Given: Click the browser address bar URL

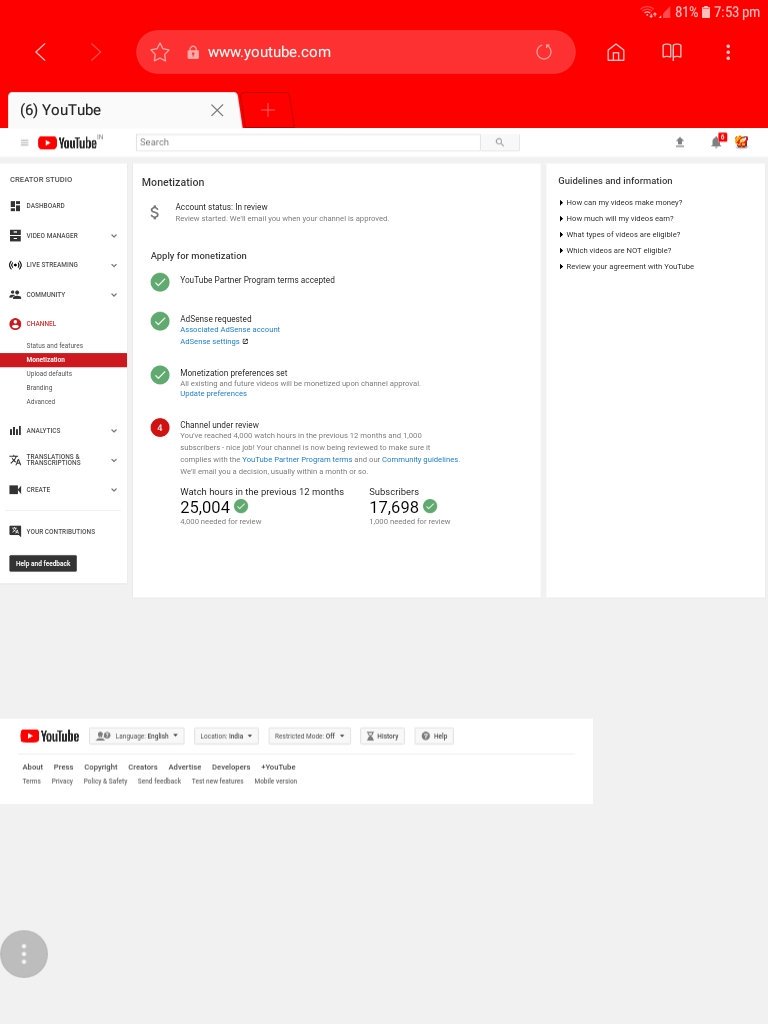Looking at the screenshot, I should pyautogui.click(x=269, y=52).
